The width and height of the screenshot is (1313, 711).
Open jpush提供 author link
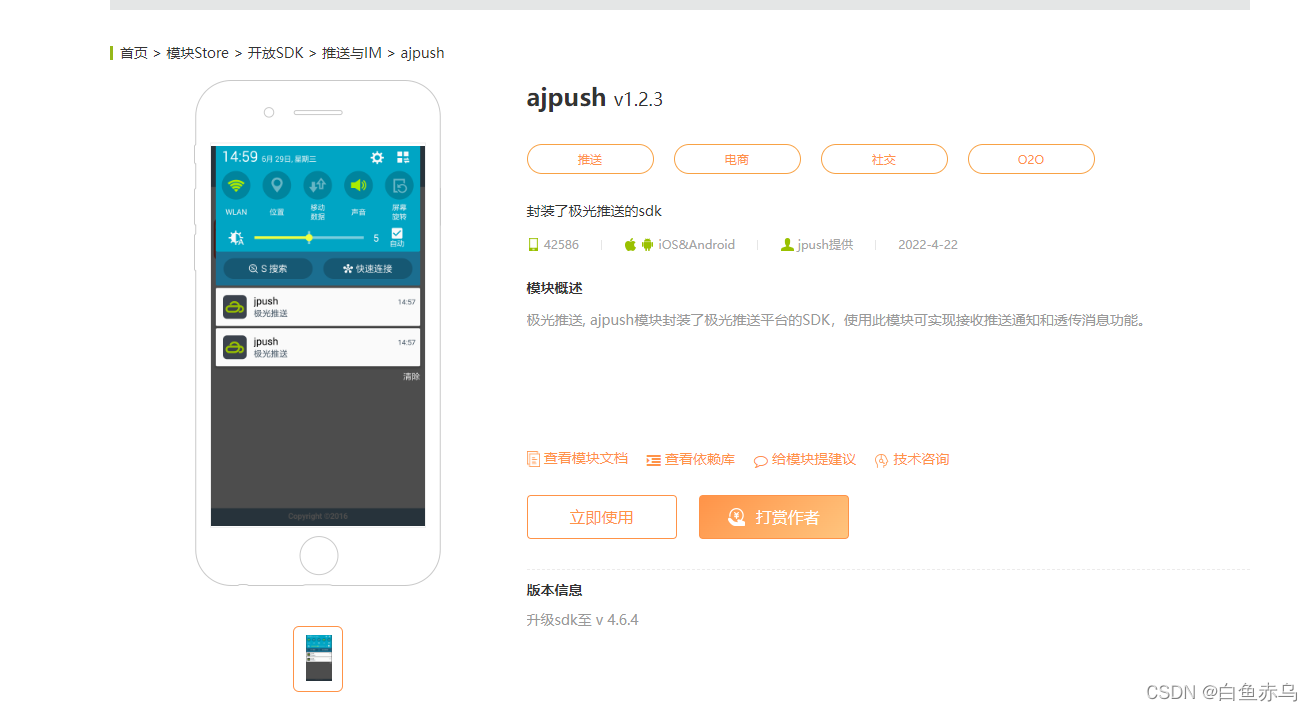[825, 245]
